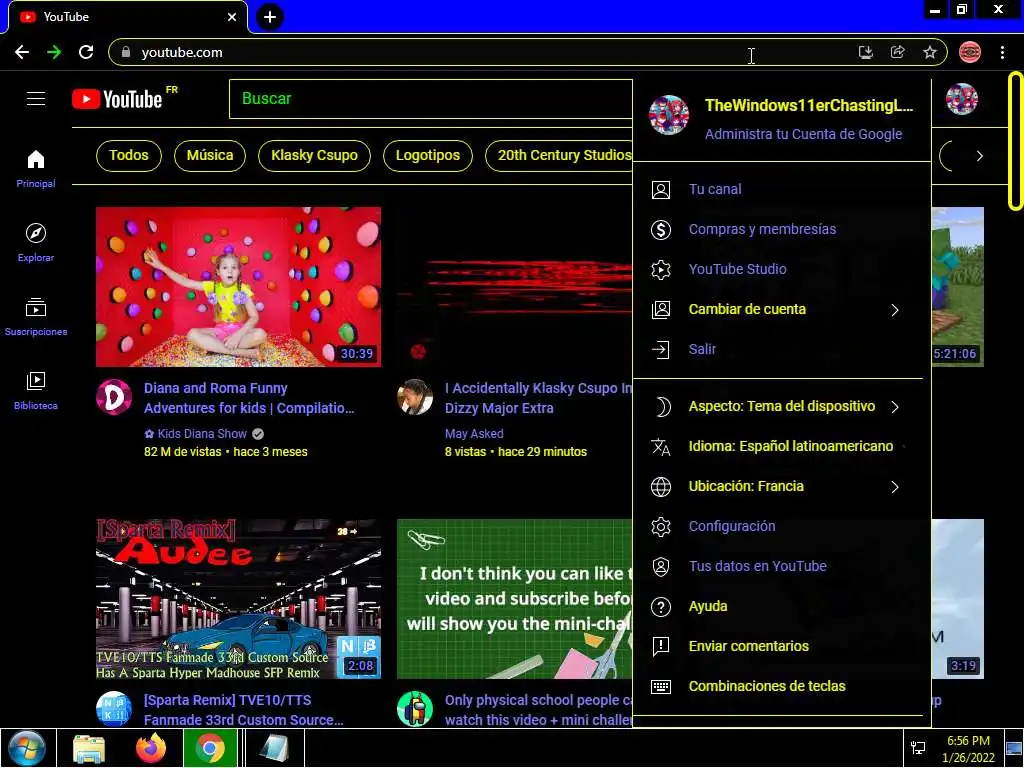Click the Buscar search field
Image resolution: width=1024 pixels, height=768 pixels.
pos(431,99)
